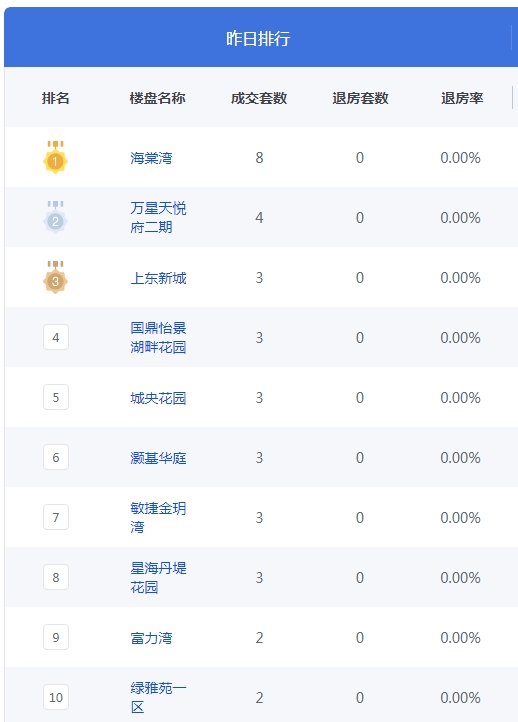This screenshot has width=518, height=722.
Task: Select the rank 5 number badge
Action: click(x=56, y=397)
